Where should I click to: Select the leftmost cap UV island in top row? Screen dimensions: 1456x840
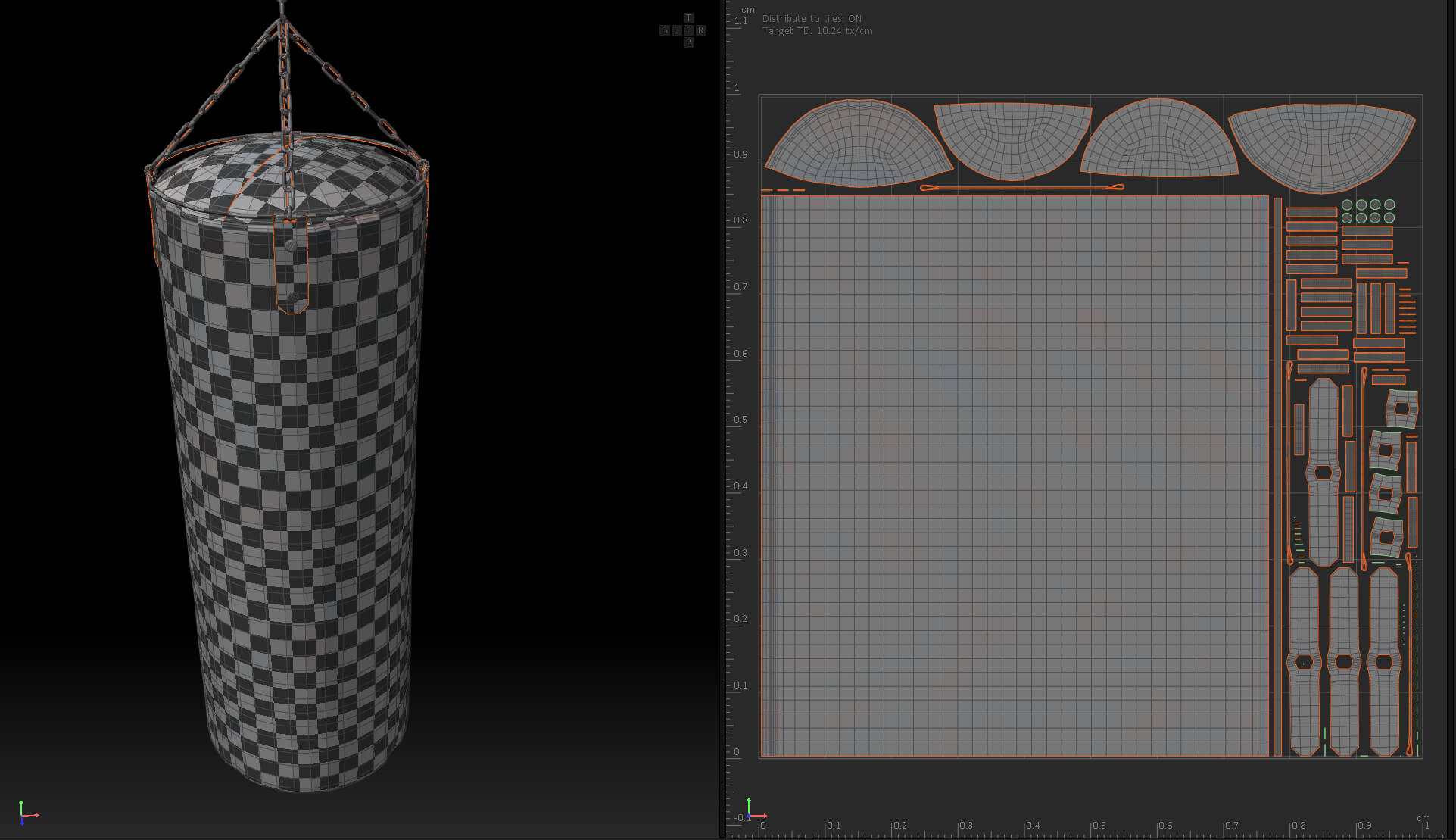point(858,144)
